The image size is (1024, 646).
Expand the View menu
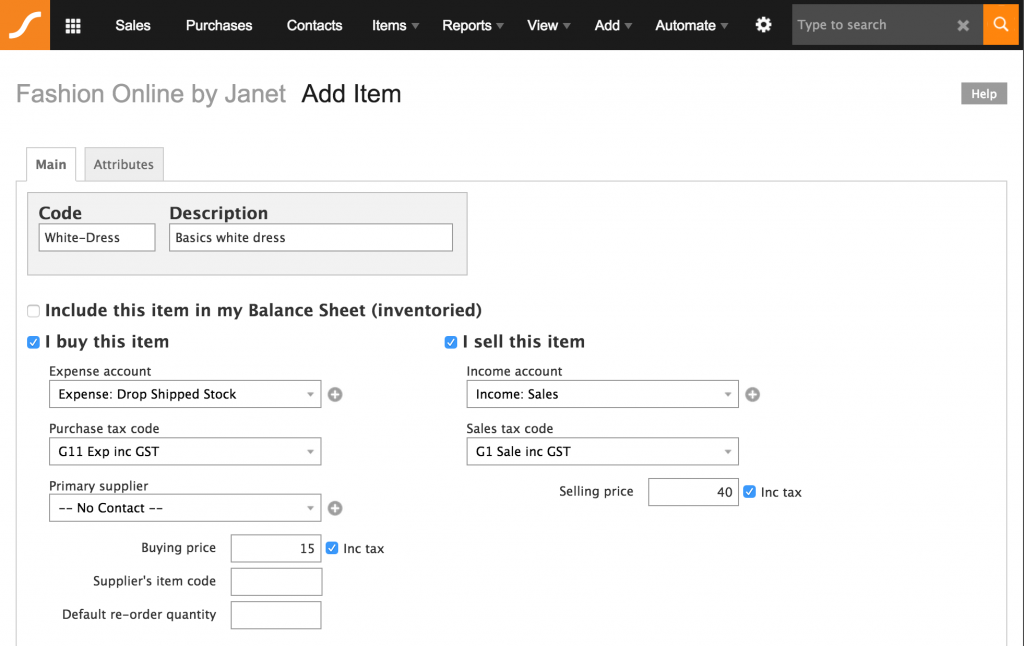click(x=549, y=25)
